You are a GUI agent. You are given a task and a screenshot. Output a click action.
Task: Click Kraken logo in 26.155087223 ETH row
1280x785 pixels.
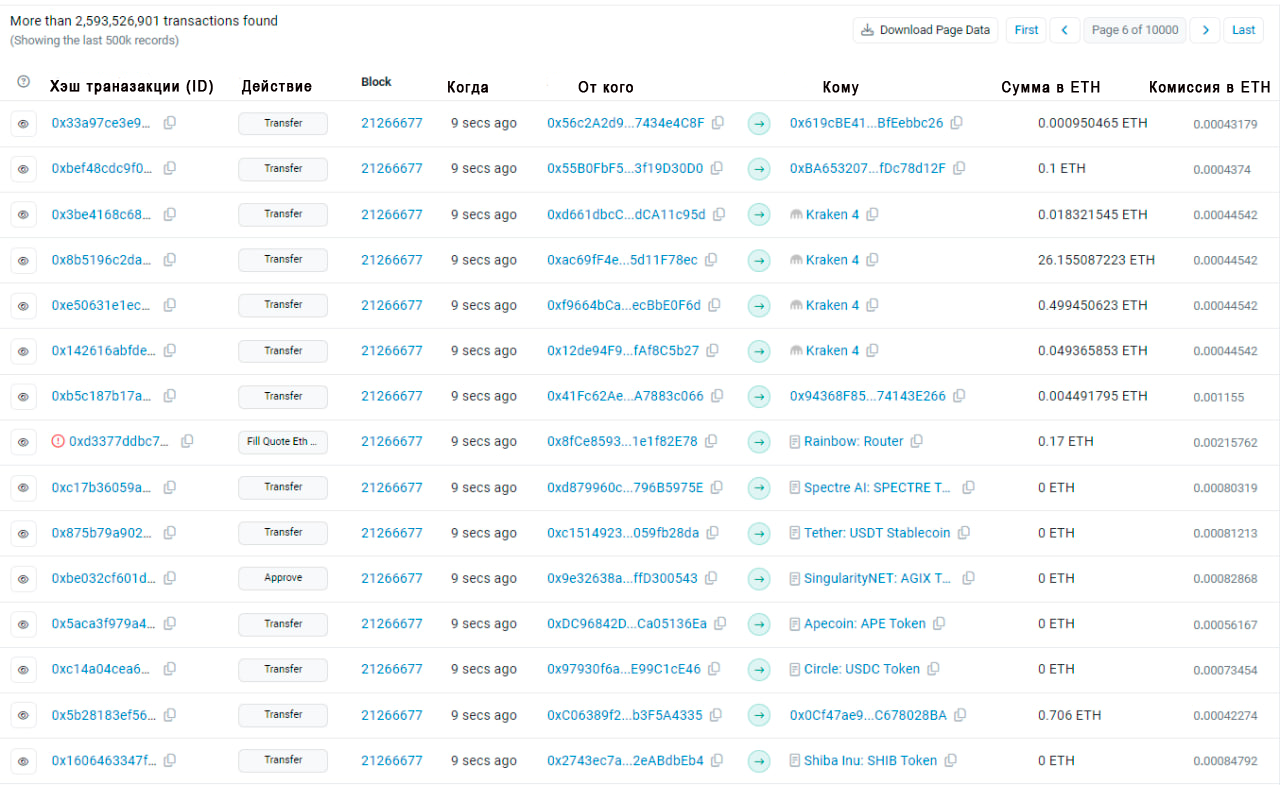coord(796,260)
